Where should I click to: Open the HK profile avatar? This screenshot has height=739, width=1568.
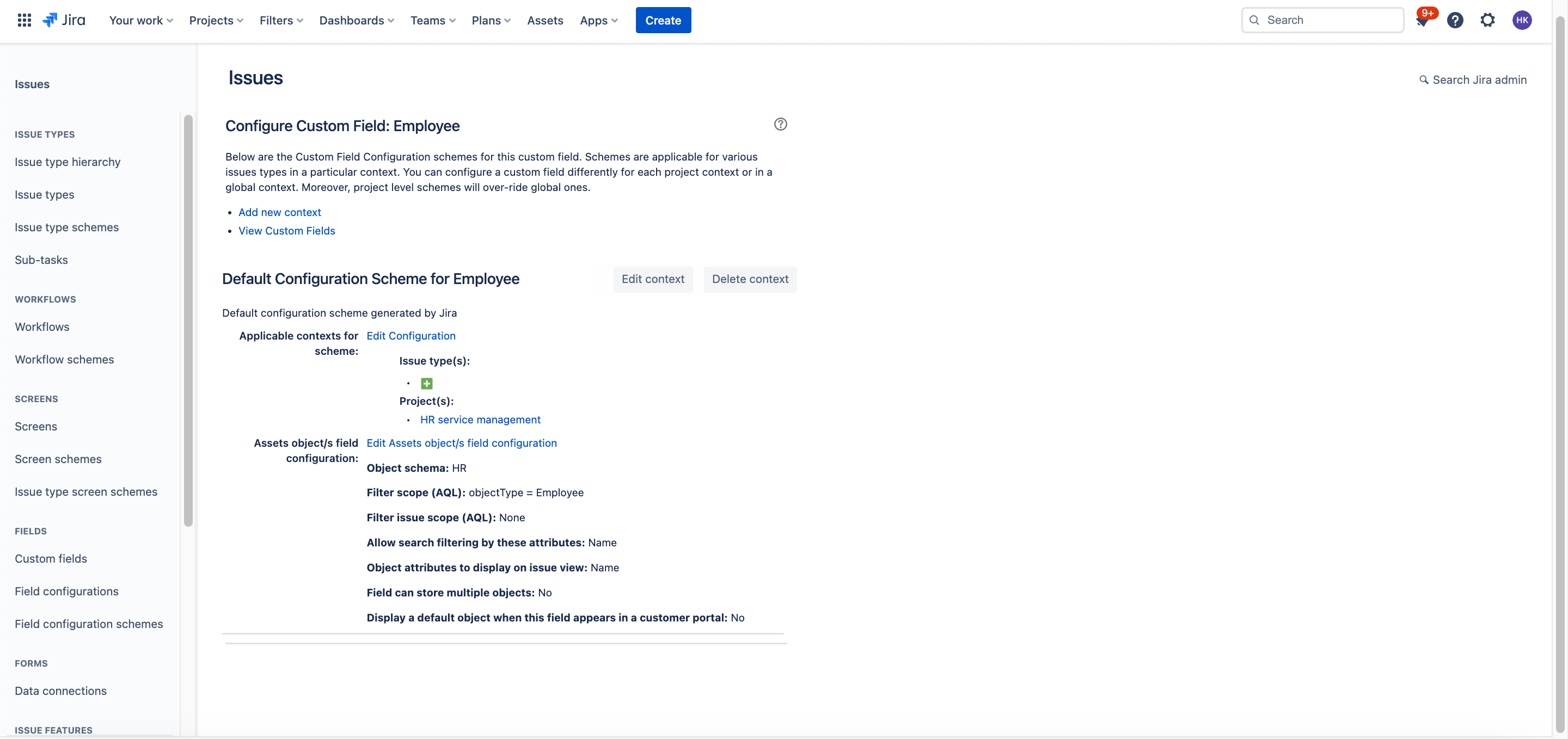[x=1522, y=20]
